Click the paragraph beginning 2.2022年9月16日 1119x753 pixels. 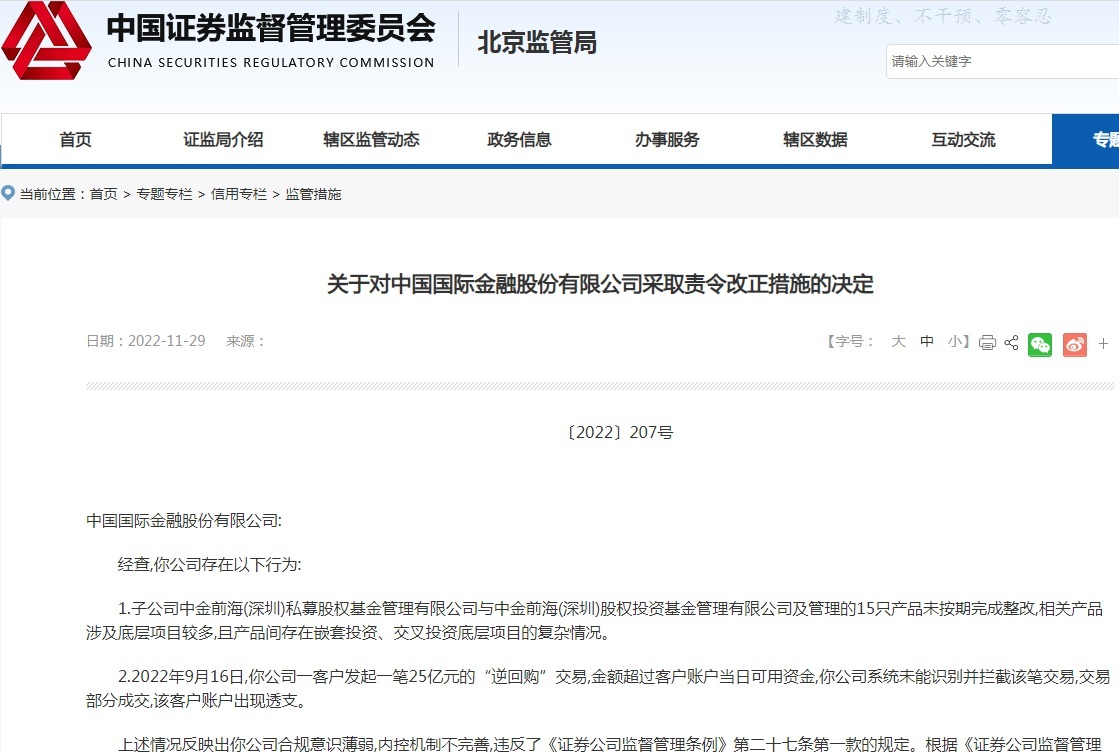598,689
